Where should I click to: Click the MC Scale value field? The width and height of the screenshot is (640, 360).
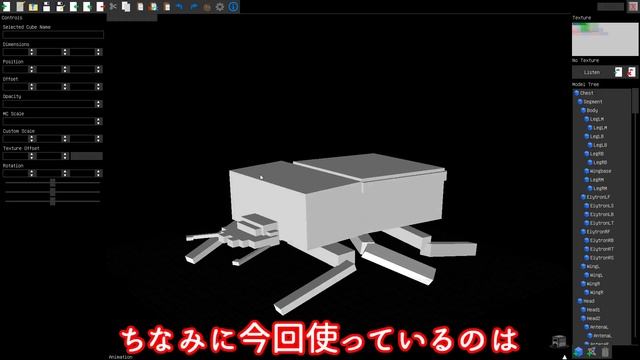click(49, 121)
